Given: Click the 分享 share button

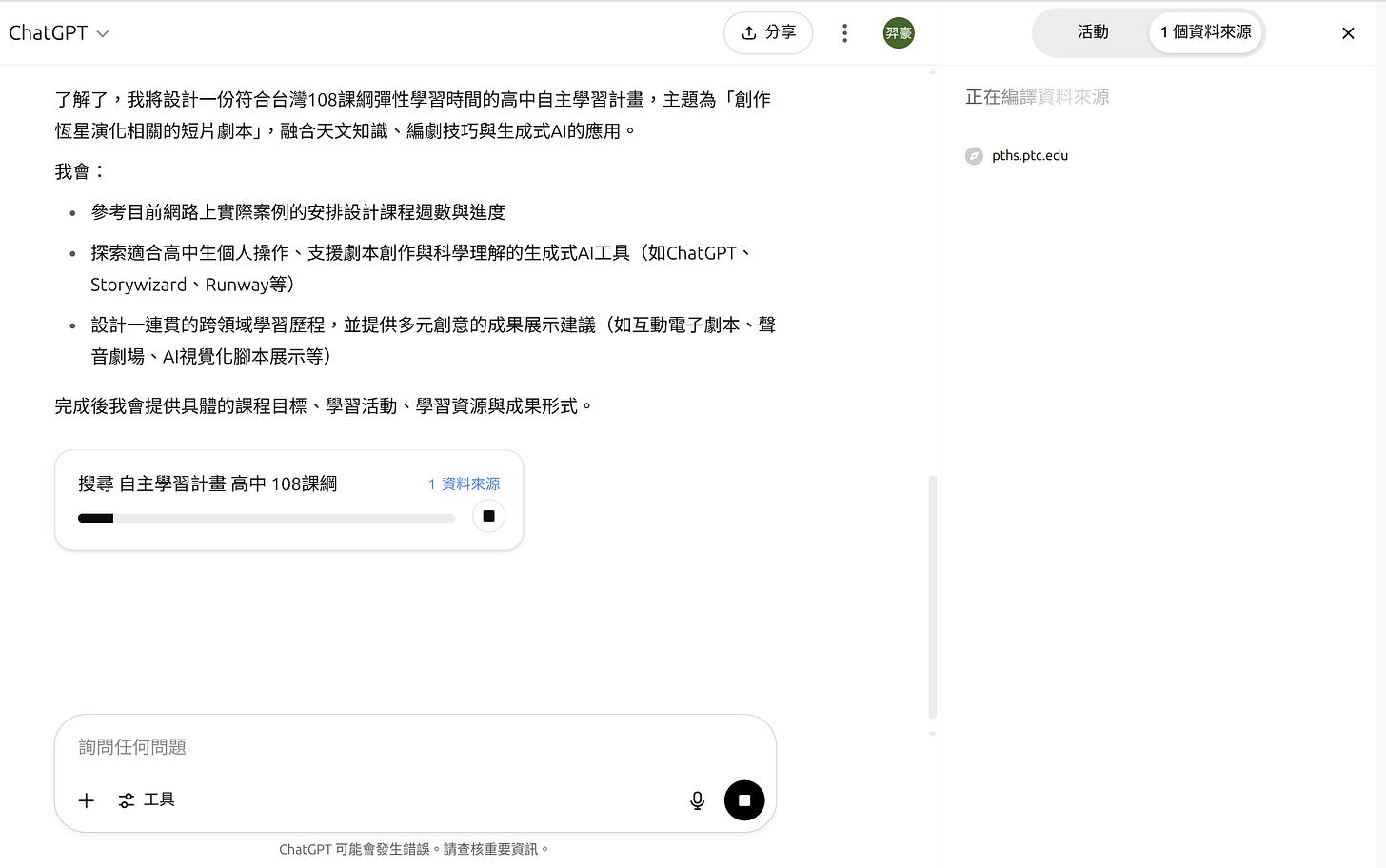Looking at the screenshot, I should [x=768, y=33].
